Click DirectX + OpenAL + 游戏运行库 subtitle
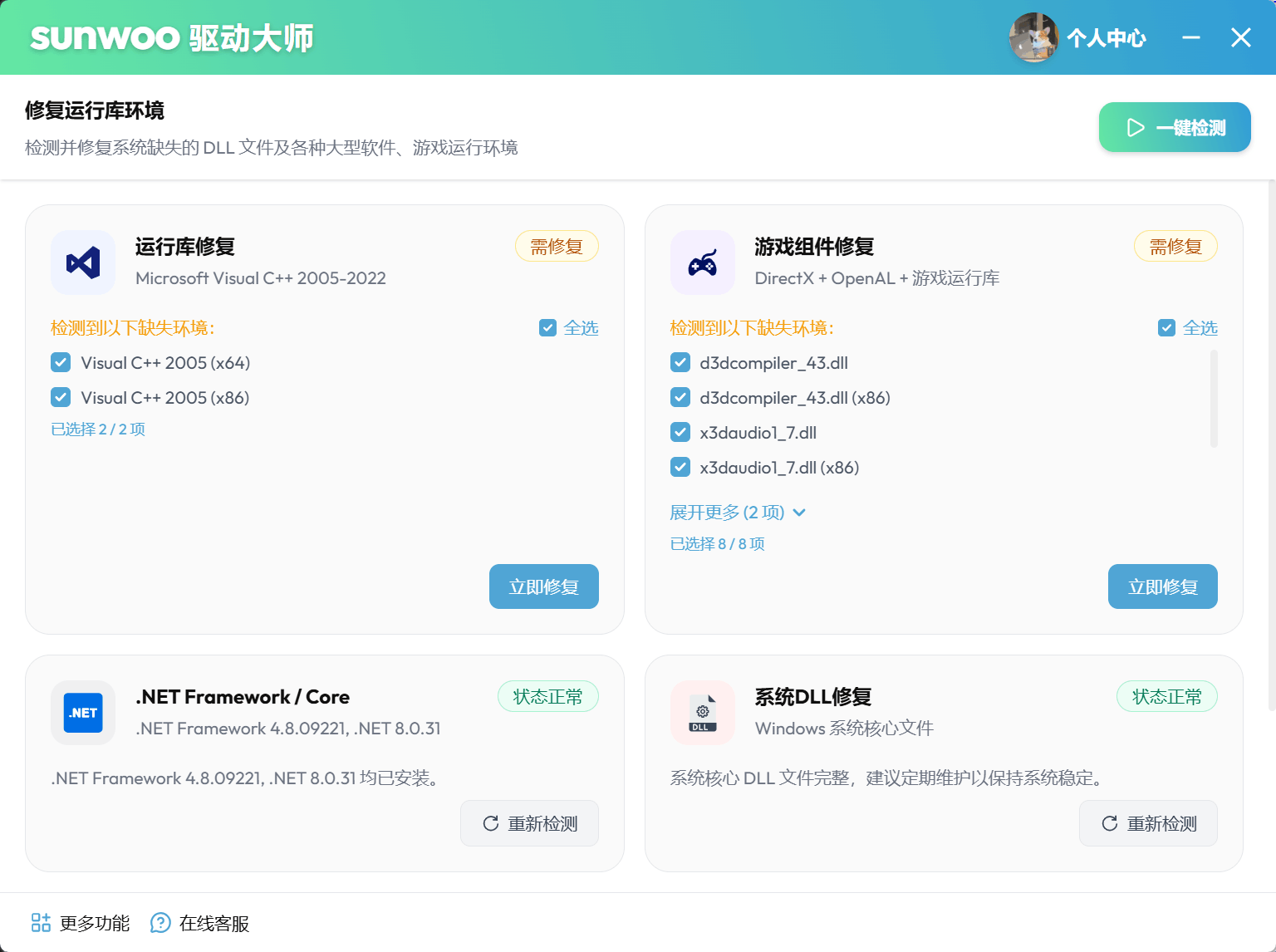This screenshot has height=952, width=1276. tap(877, 278)
